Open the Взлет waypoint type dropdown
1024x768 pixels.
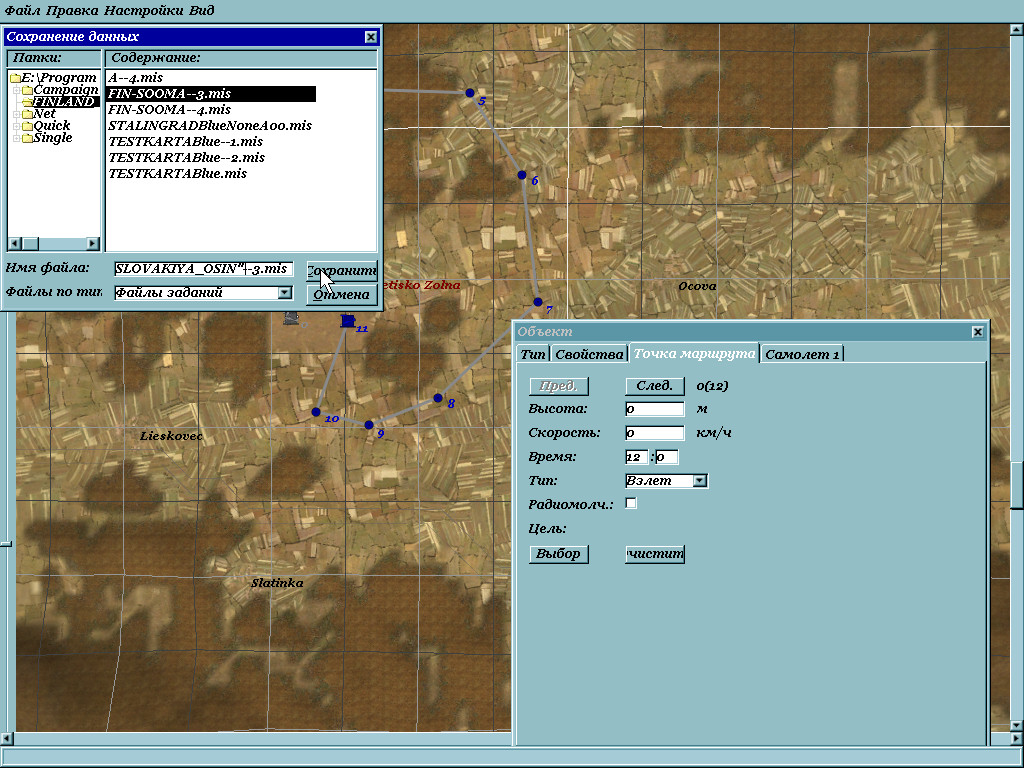point(699,481)
